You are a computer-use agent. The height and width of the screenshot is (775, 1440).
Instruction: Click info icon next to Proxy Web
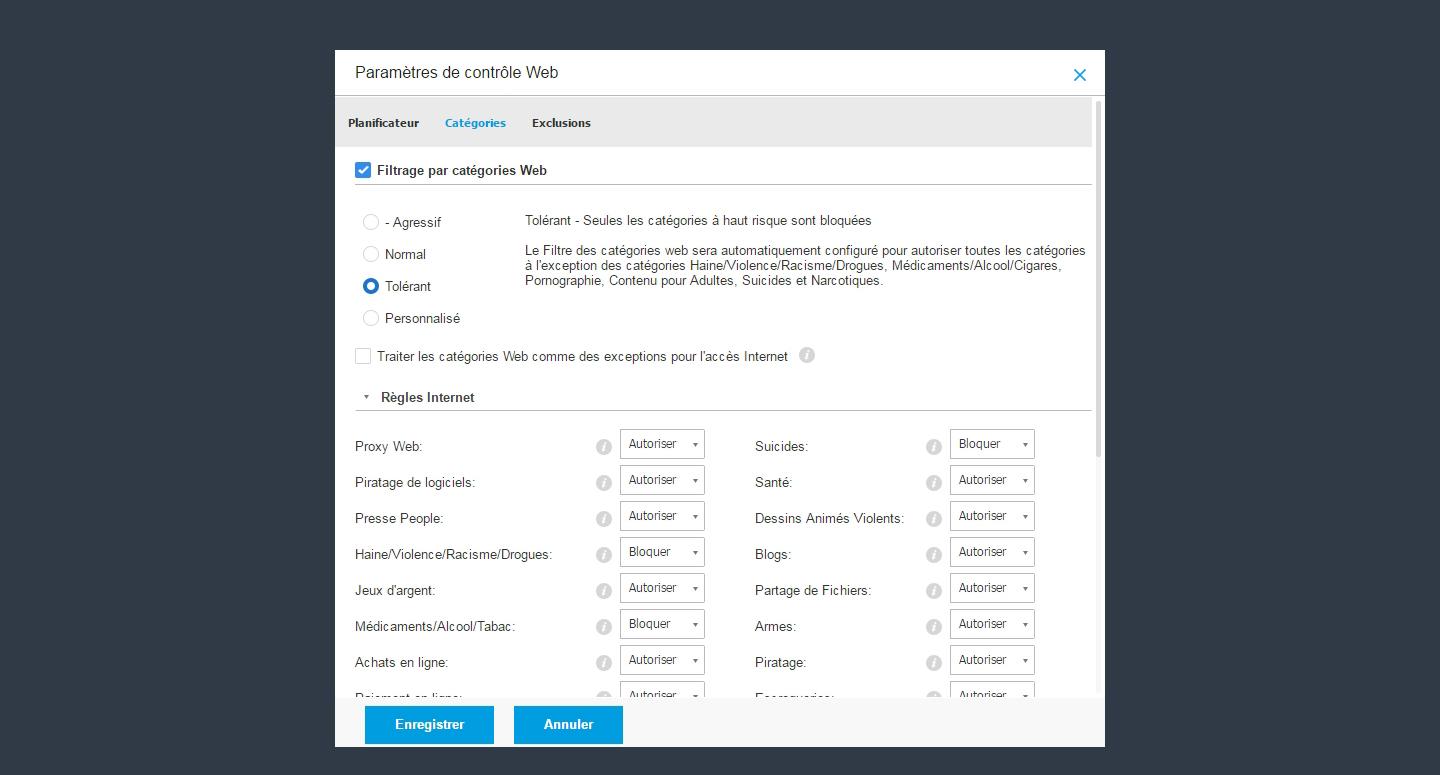603,447
